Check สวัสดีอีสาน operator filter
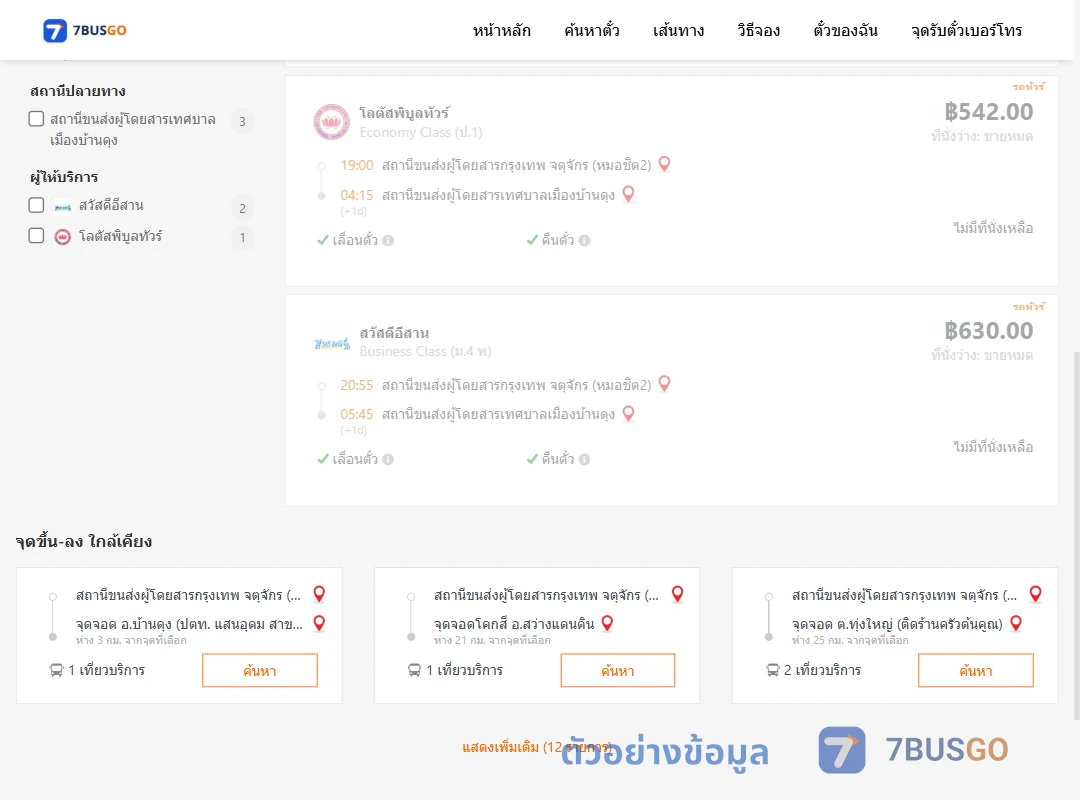 [37, 205]
